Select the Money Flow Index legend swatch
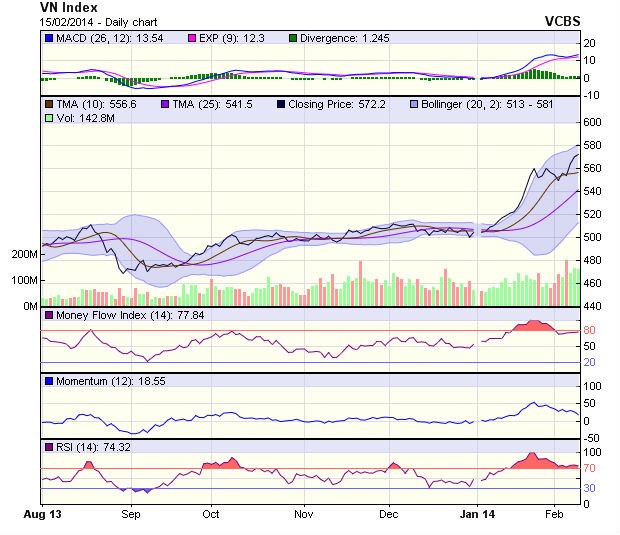Screen dimensions: 620x535 [49, 316]
